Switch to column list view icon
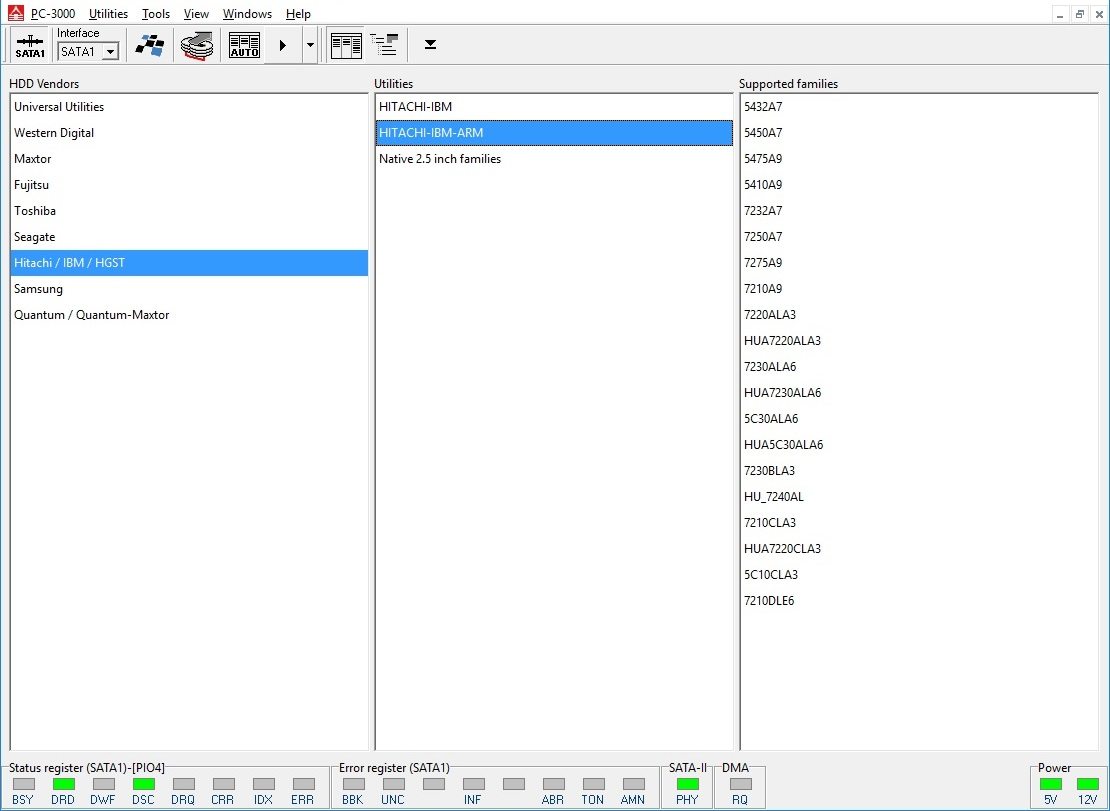This screenshot has height=811, width=1110. click(346, 45)
